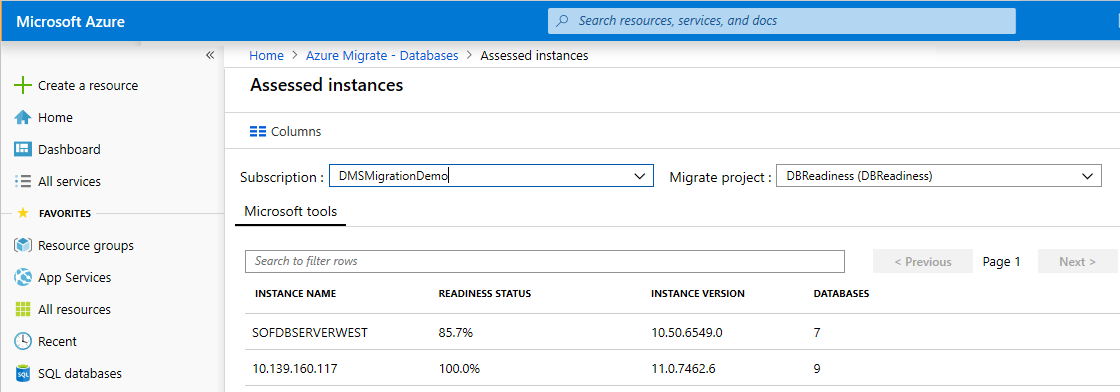Open the SOFDBSERVERWEST instance row
Viewport: 1120px width, 392px height.
coord(682,332)
